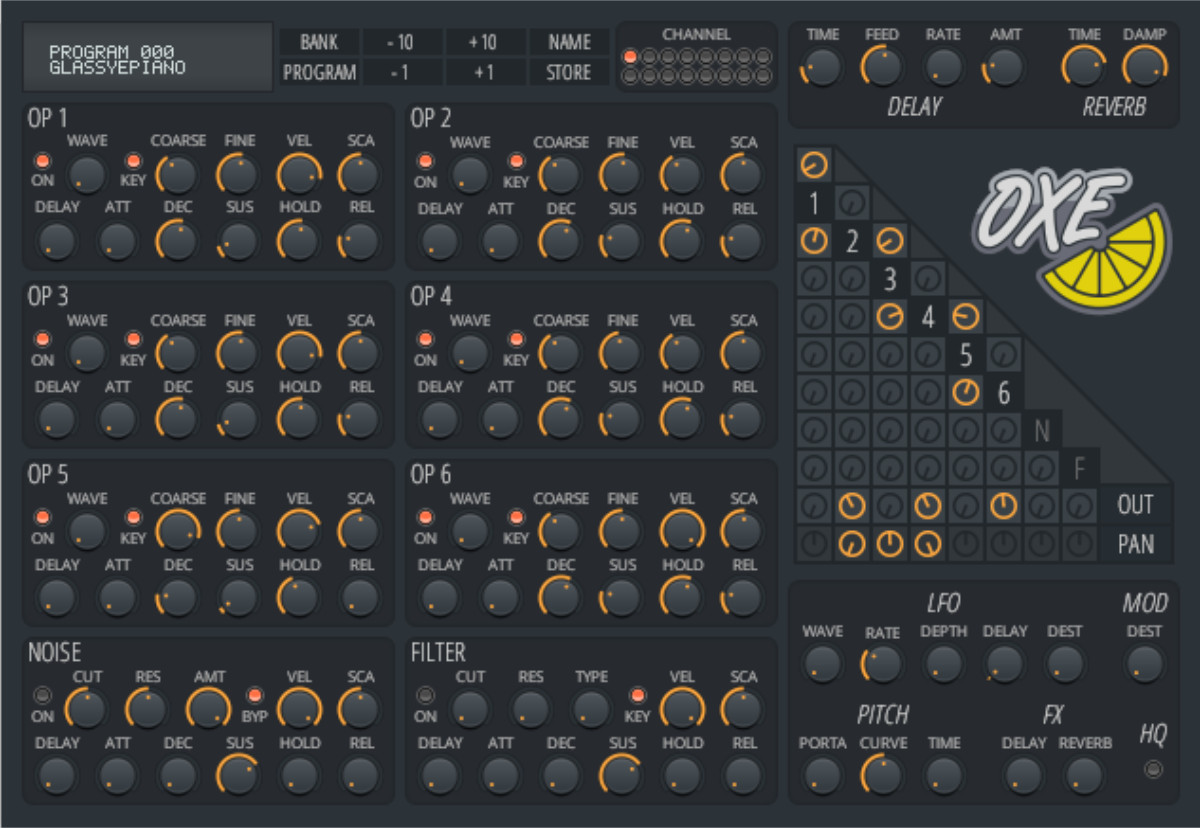The image size is (1200, 828).
Task: Adjust FILTER SUS knob
Action: [622, 775]
